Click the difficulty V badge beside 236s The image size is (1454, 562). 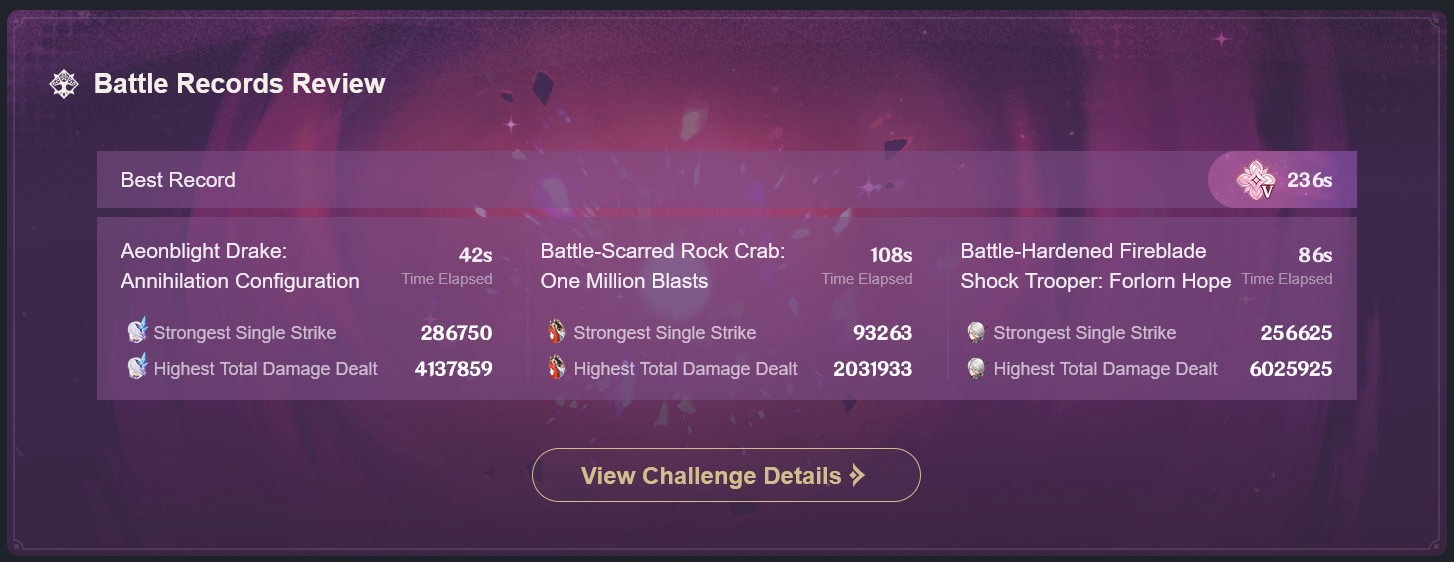(x=1255, y=180)
